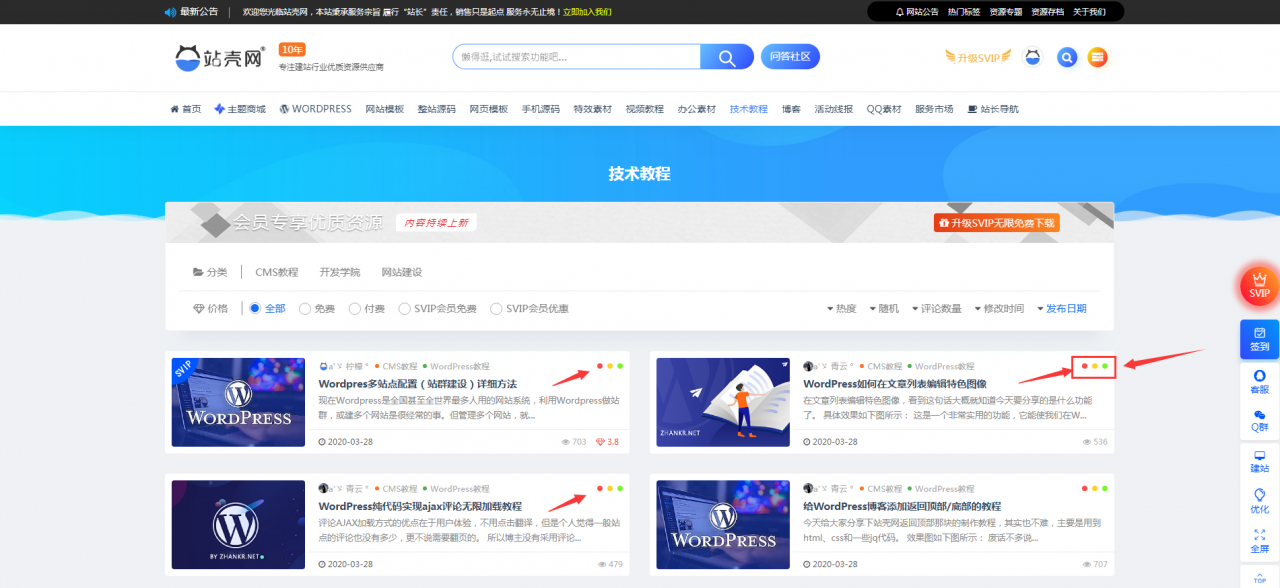Open 资源存档 in the top bar
The image size is (1280, 588).
[1048, 12]
